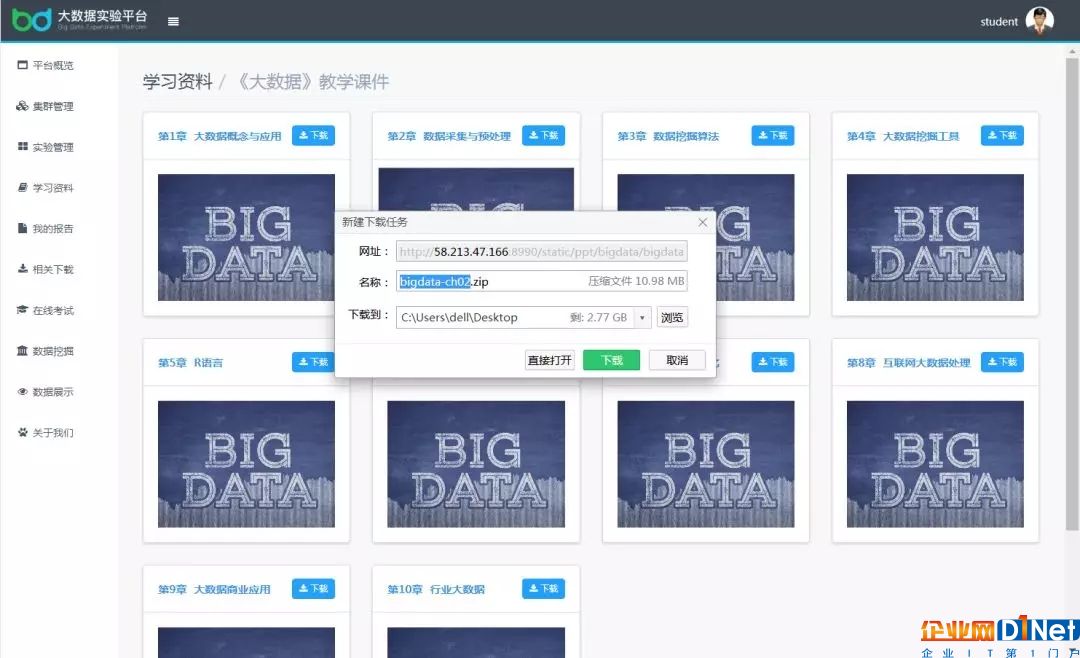Click the 第8章 互联网大数据处理 title link
Viewport: 1080px width, 658px height.
click(x=908, y=362)
